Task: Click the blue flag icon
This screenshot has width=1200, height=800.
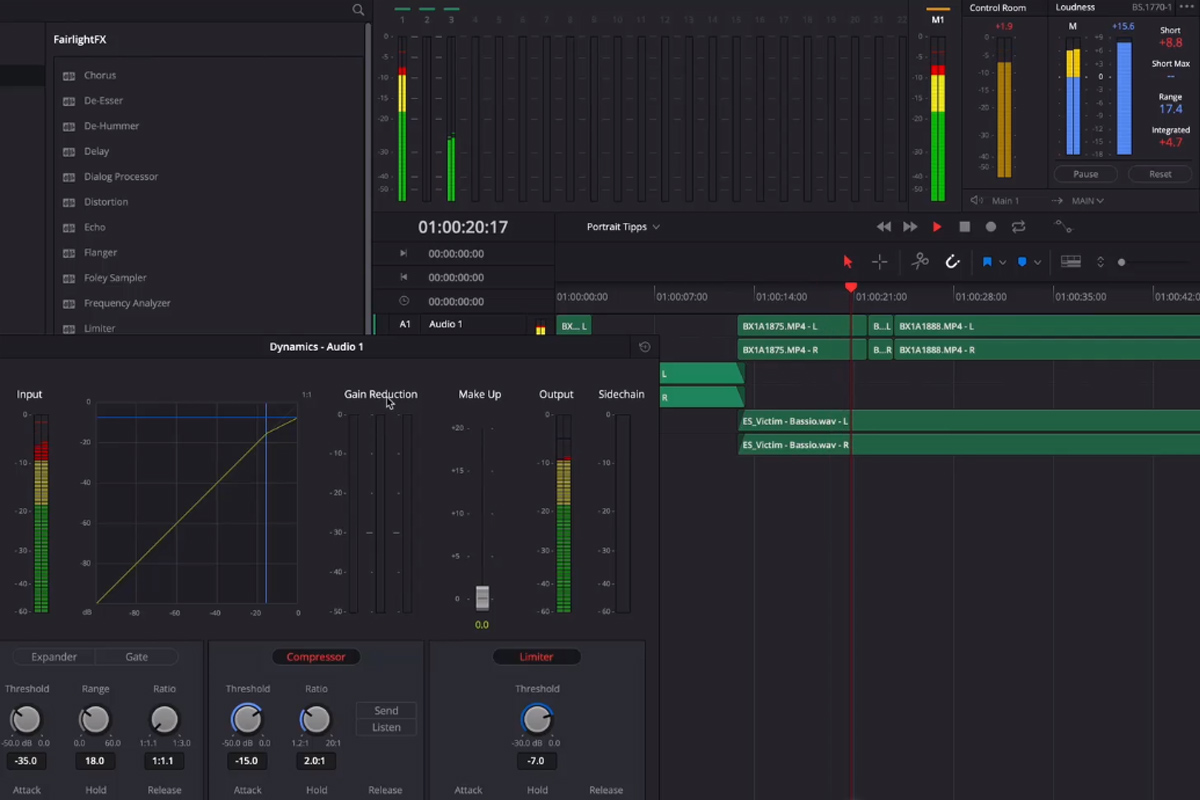Action: [987, 262]
